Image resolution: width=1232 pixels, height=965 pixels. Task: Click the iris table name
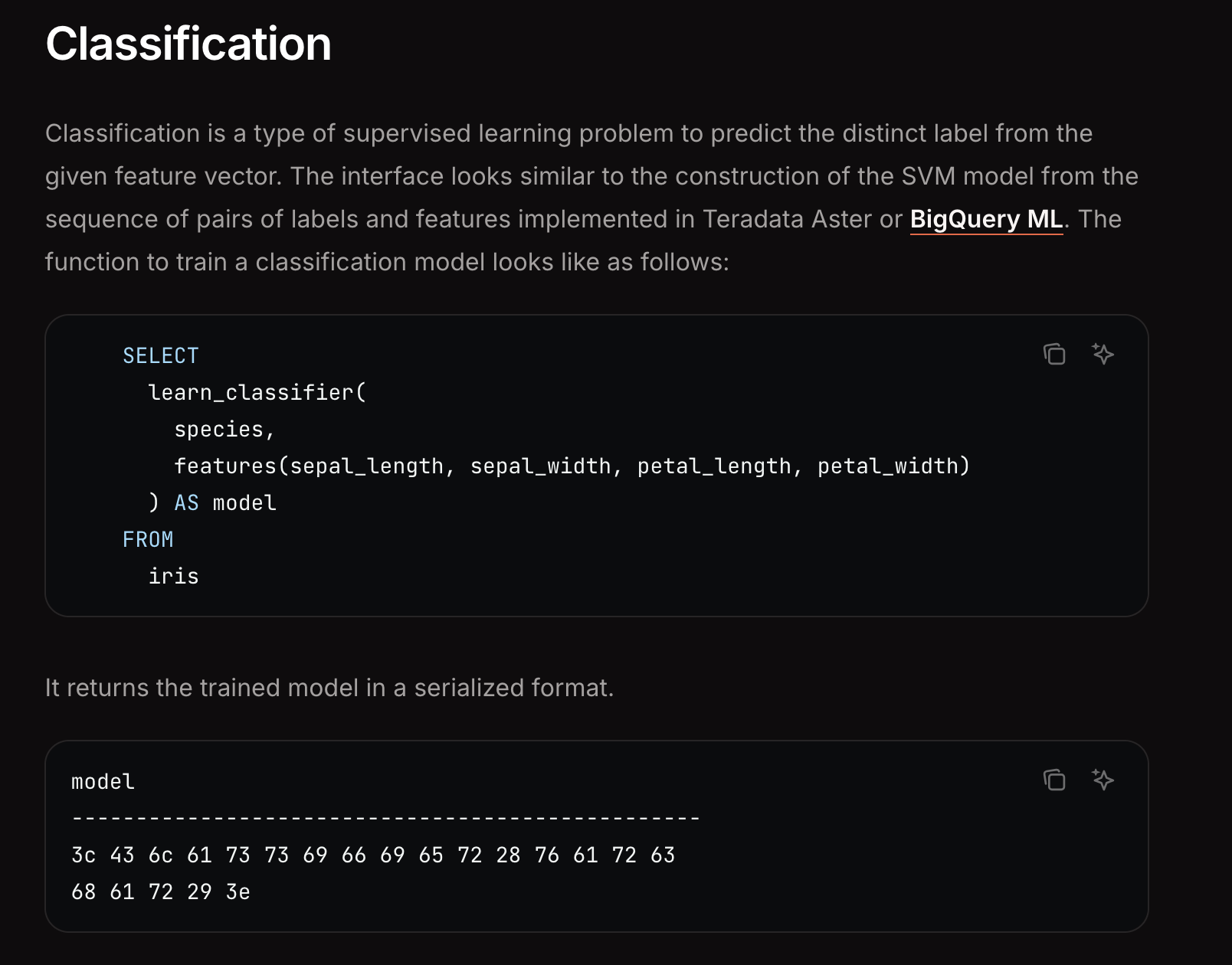173,577
